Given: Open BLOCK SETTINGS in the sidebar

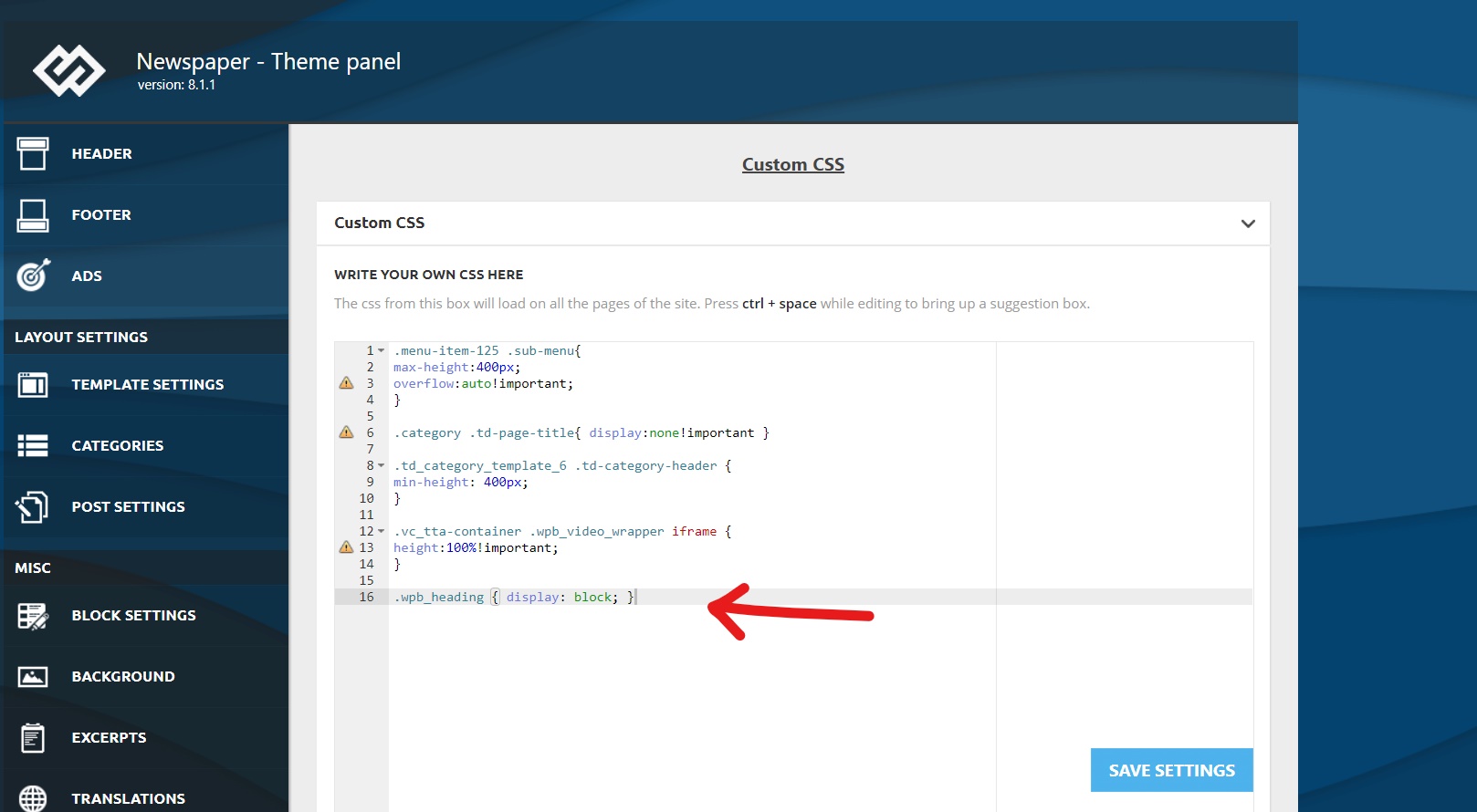Looking at the screenshot, I should coord(146,616).
